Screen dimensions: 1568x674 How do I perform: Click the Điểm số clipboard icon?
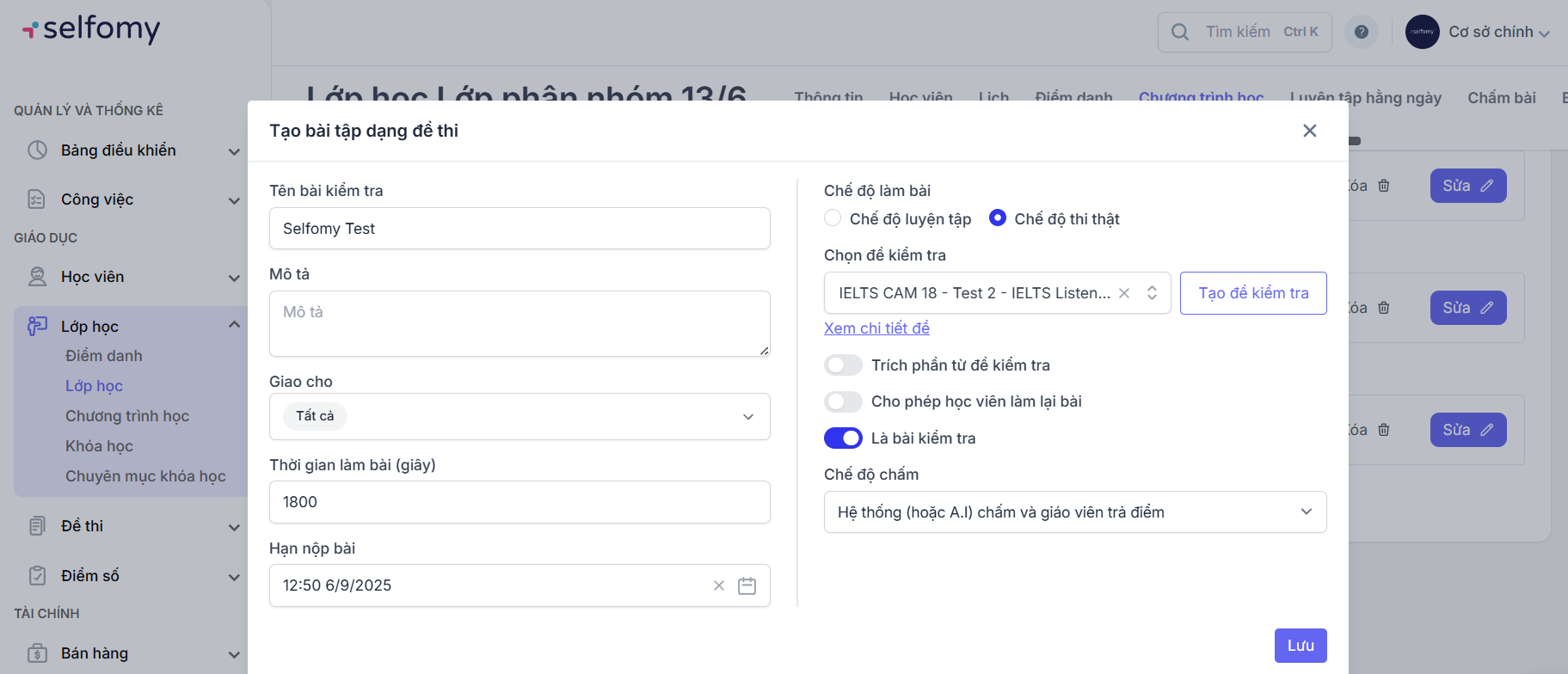(37, 576)
